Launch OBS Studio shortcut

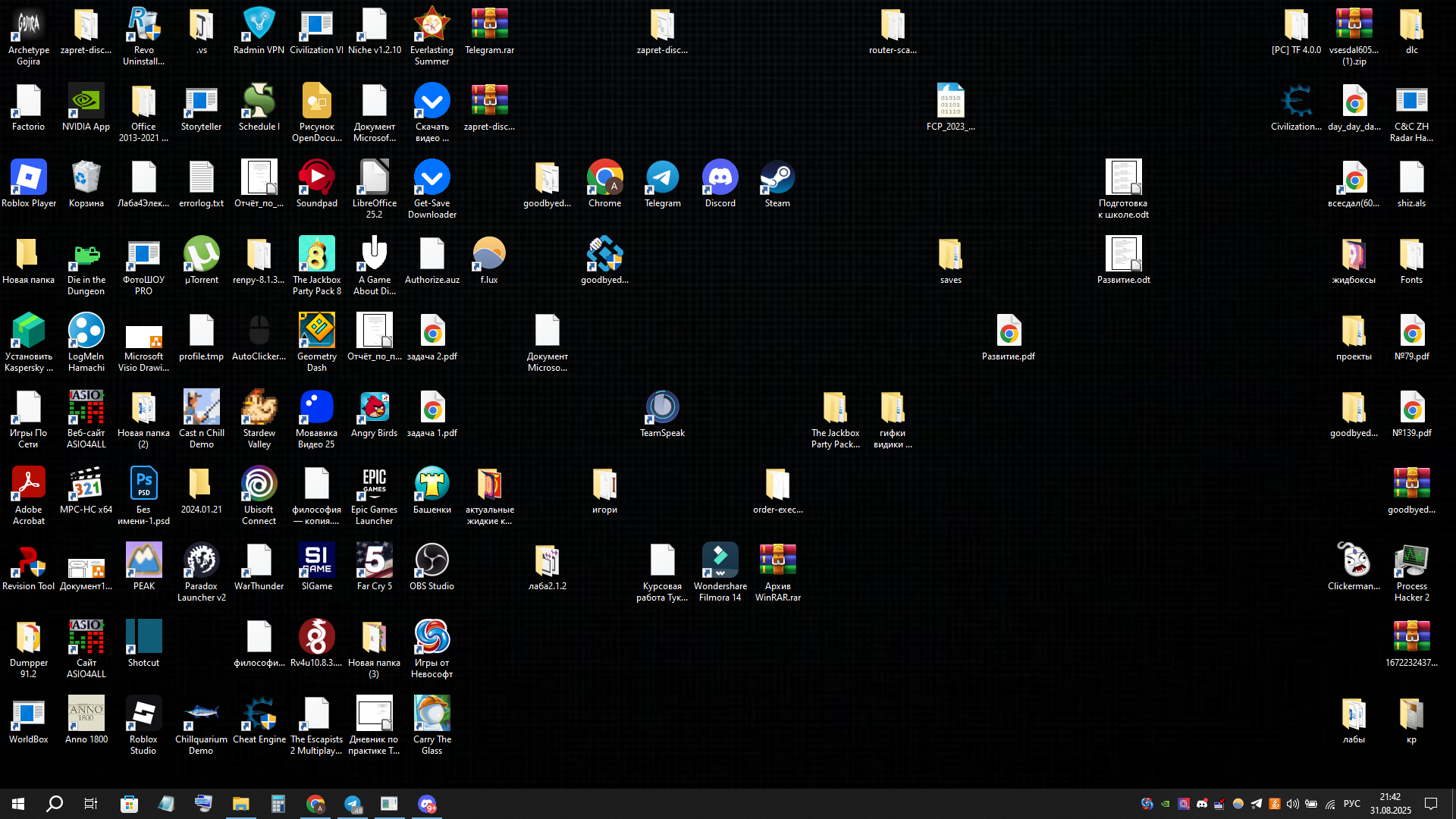[x=432, y=567]
